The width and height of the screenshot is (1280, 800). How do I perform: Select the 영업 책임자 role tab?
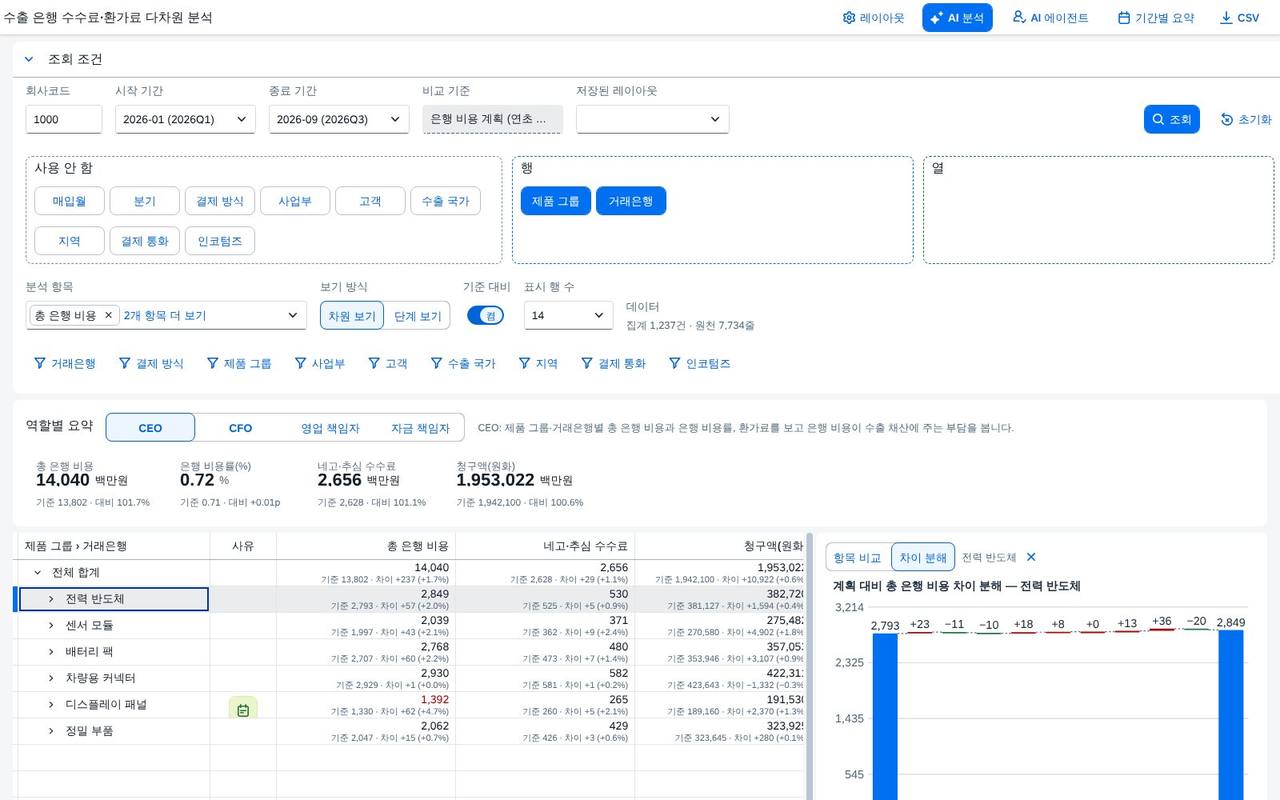click(x=330, y=427)
